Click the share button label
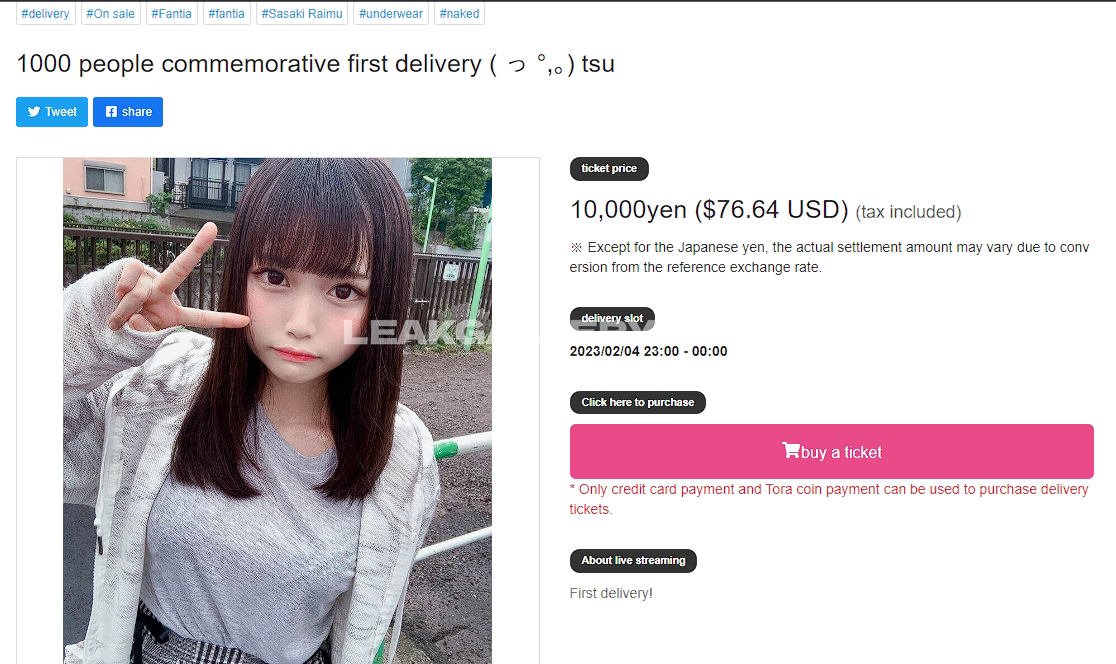This screenshot has height=664, width=1116. tap(137, 112)
